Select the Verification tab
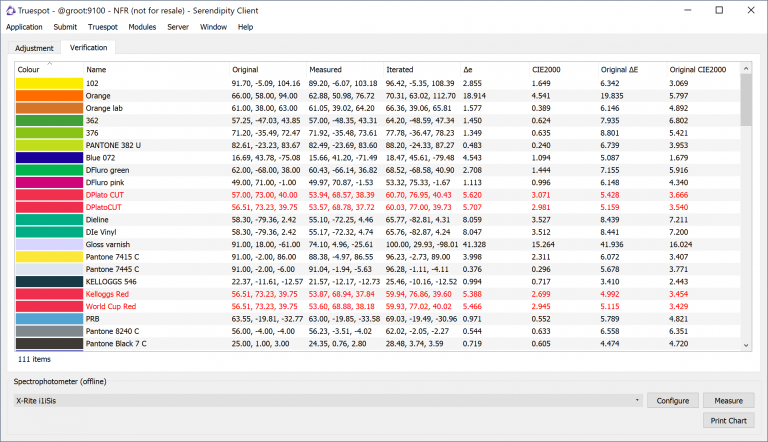The image size is (768, 442). 89,47
